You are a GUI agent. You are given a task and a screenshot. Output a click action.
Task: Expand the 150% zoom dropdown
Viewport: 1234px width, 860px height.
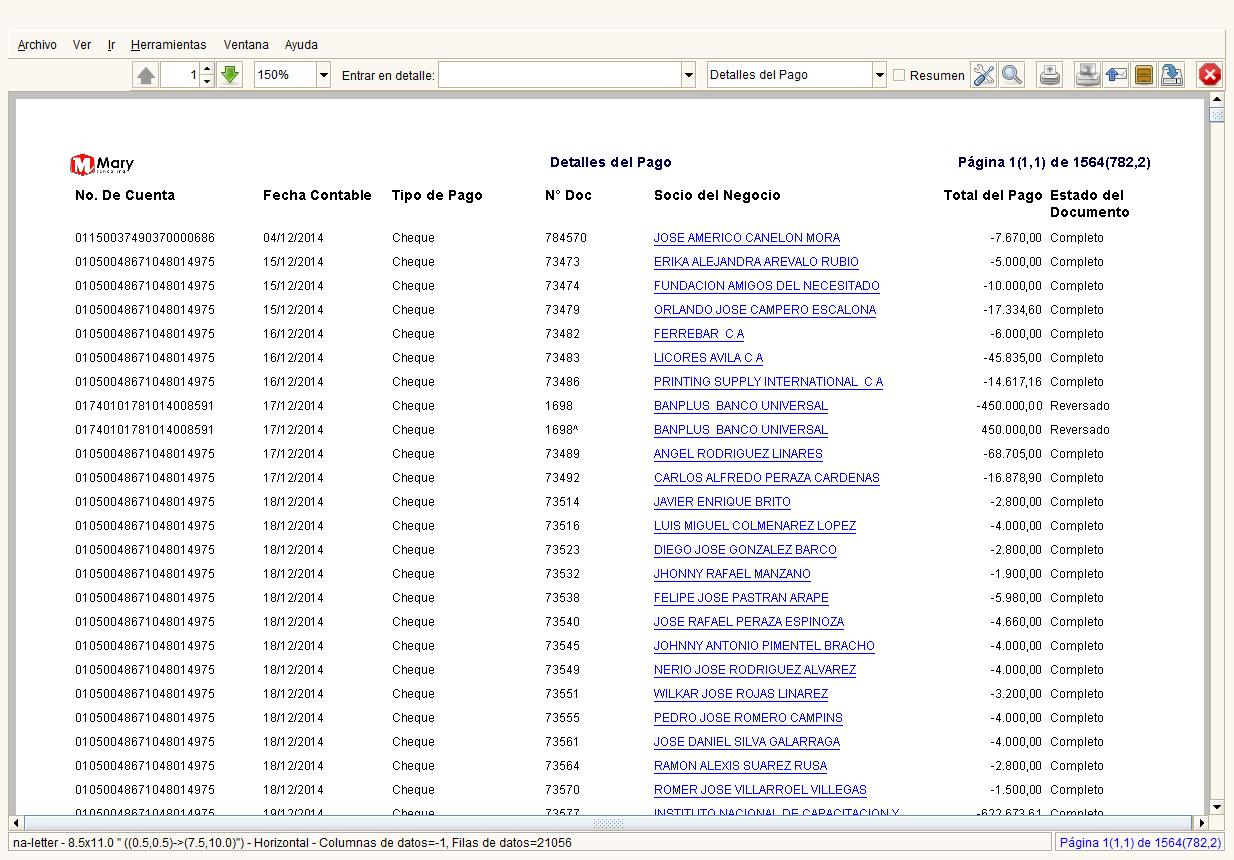(x=323, y=75)
